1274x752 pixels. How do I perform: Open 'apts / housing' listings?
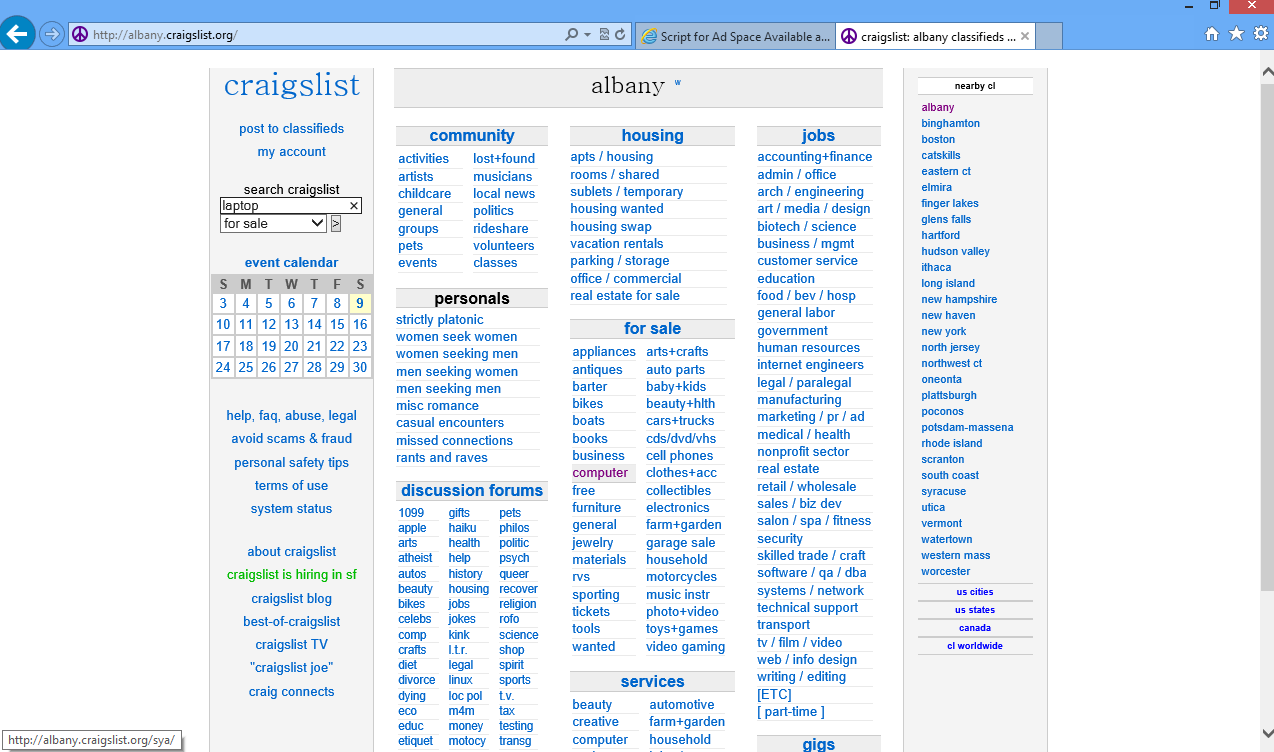(611, 157)
